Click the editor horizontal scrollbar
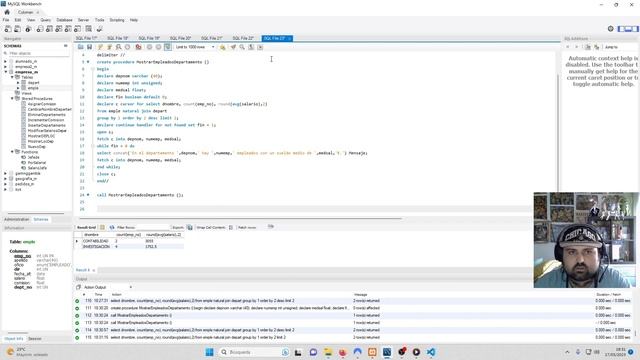 pos(239,218)
